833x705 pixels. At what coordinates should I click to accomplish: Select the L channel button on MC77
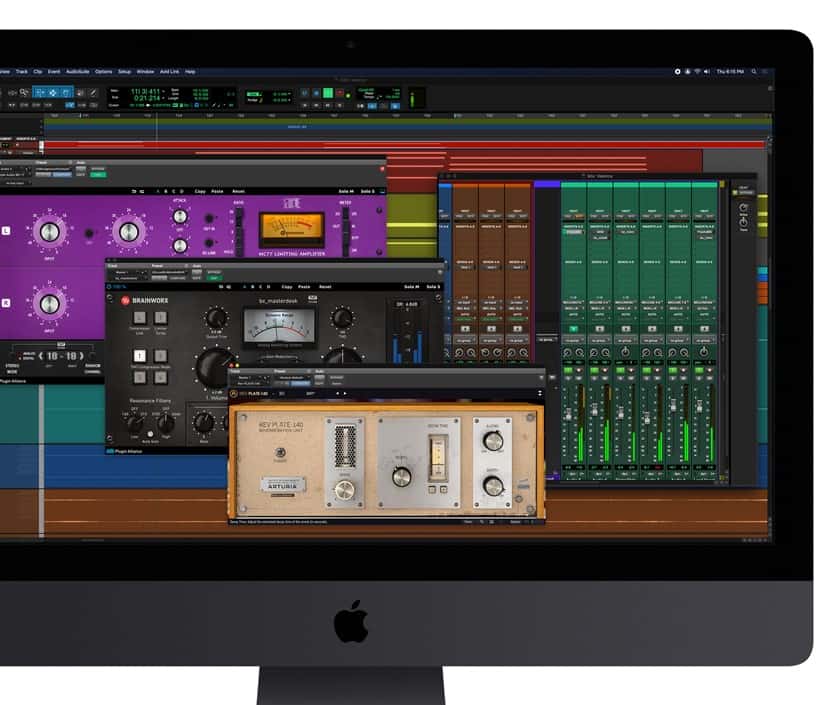6,231
